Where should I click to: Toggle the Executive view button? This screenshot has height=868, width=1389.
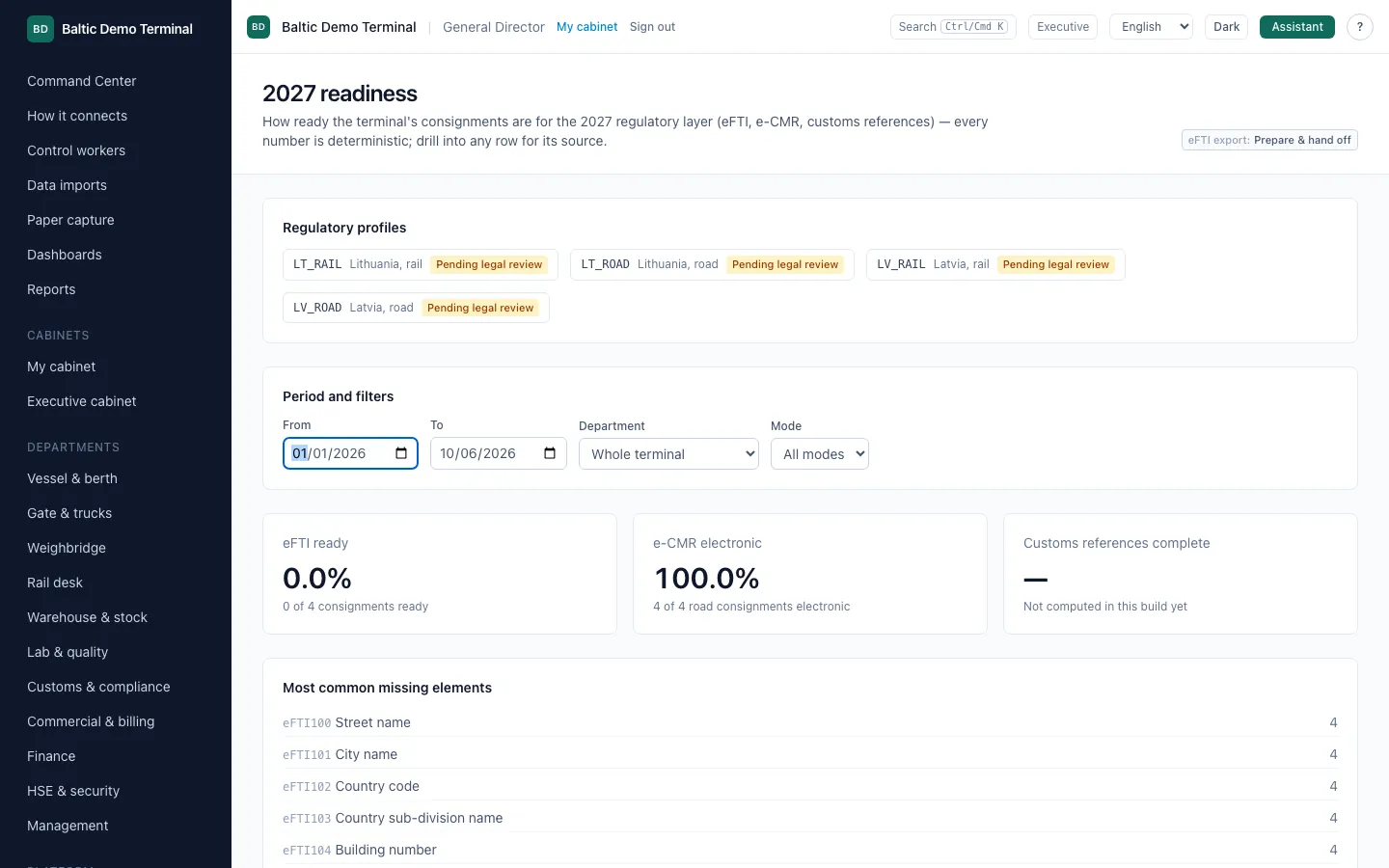[x=1063, y=27]
